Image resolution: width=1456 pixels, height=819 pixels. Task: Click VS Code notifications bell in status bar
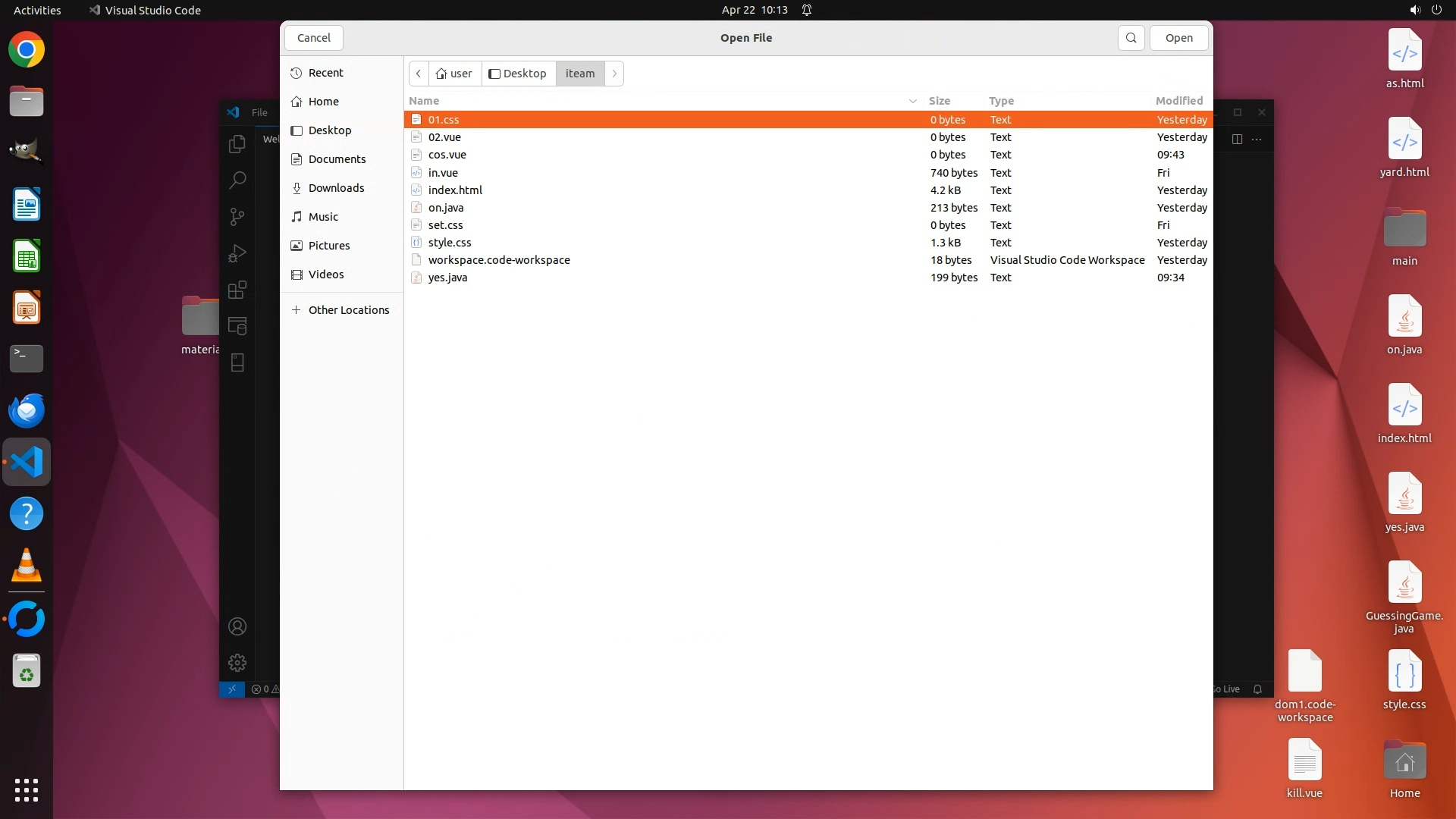(1257, 689)
